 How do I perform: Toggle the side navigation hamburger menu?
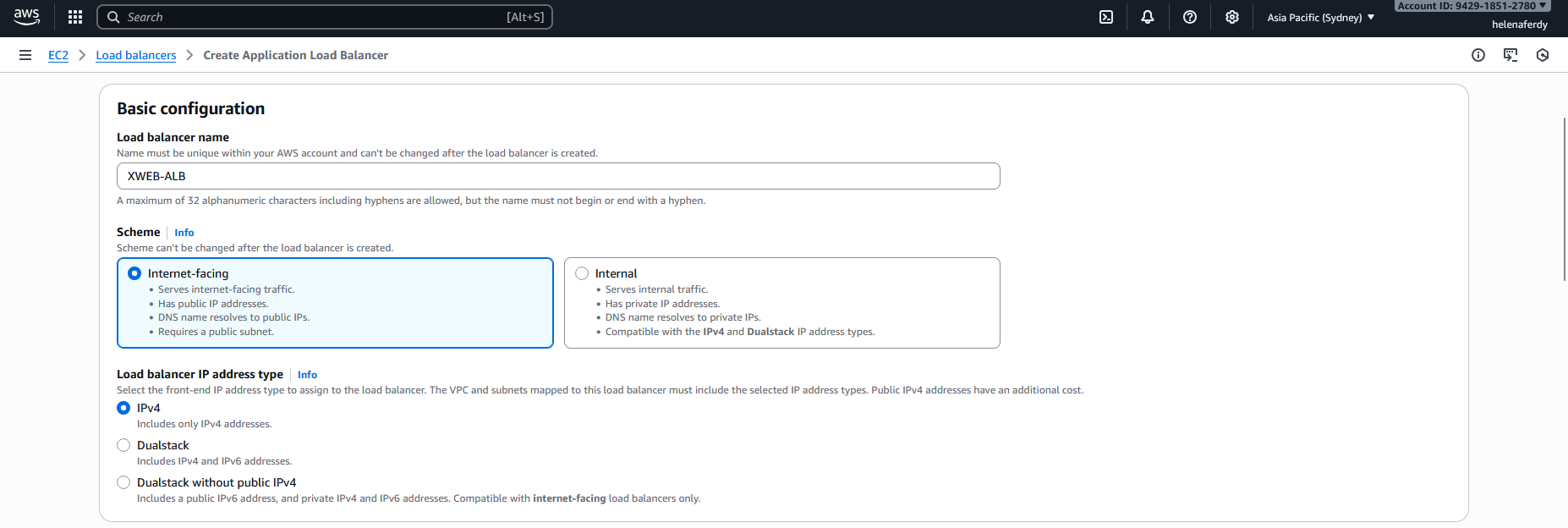coord(25,55)
